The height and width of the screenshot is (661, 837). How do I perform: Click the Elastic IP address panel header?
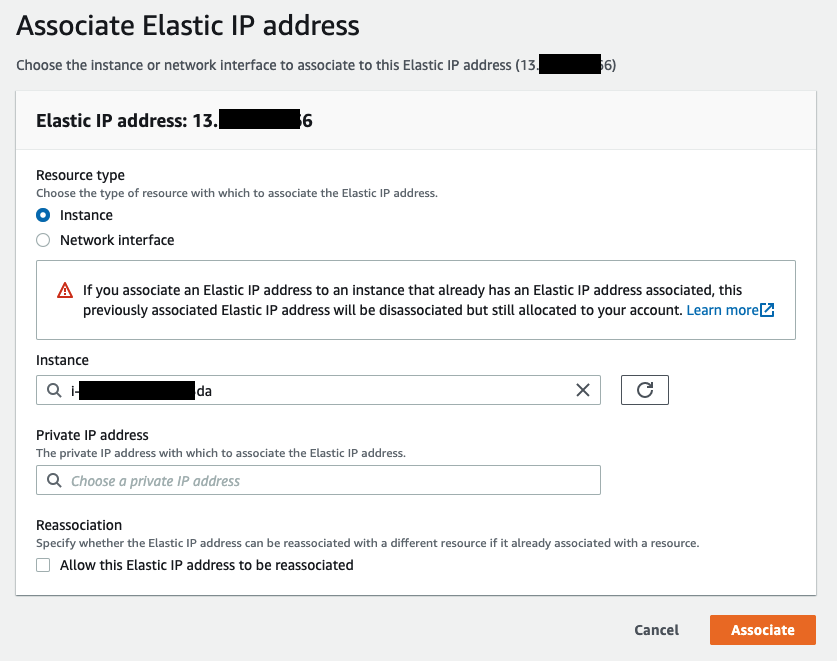[416, 121]
